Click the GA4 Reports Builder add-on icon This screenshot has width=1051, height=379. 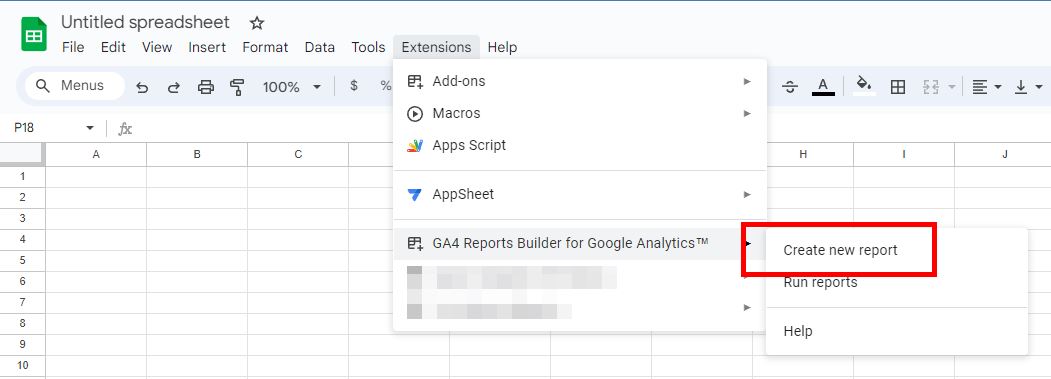tap(415, 243)
